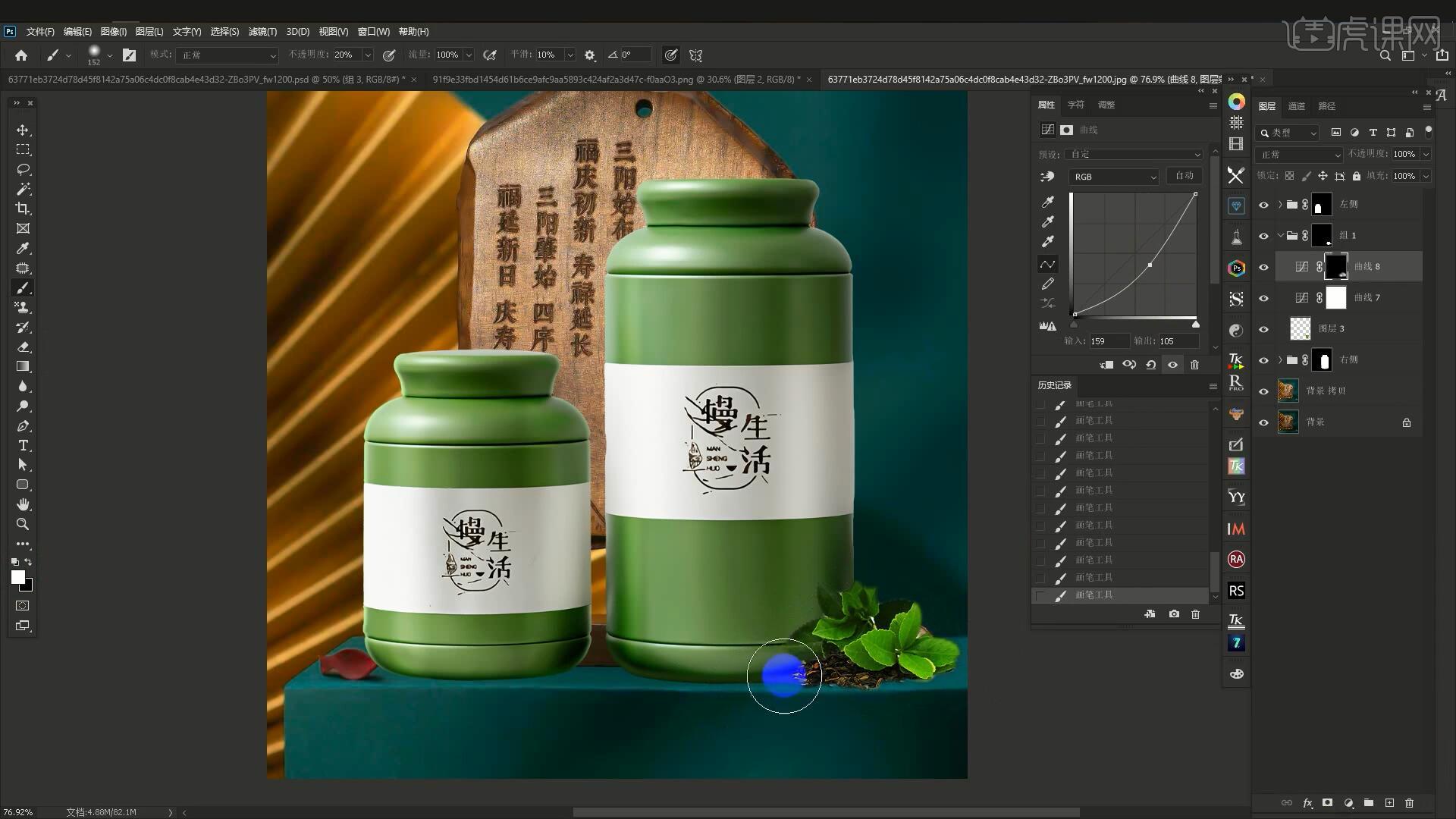Open the brush blending mode dropdown

(227, 55)
